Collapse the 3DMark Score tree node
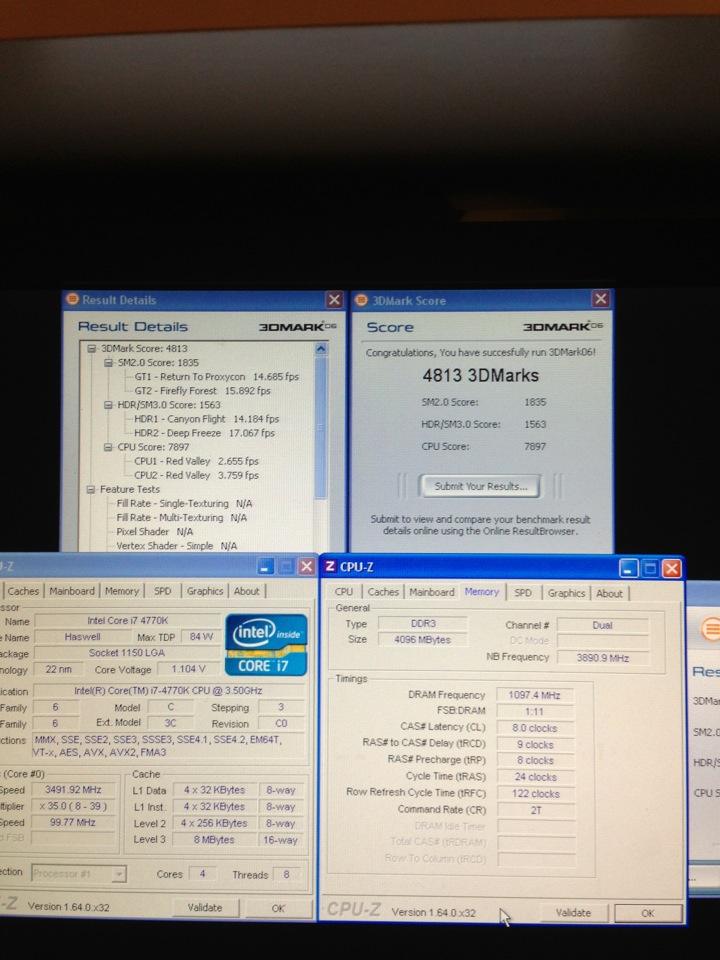 (92, 349)
